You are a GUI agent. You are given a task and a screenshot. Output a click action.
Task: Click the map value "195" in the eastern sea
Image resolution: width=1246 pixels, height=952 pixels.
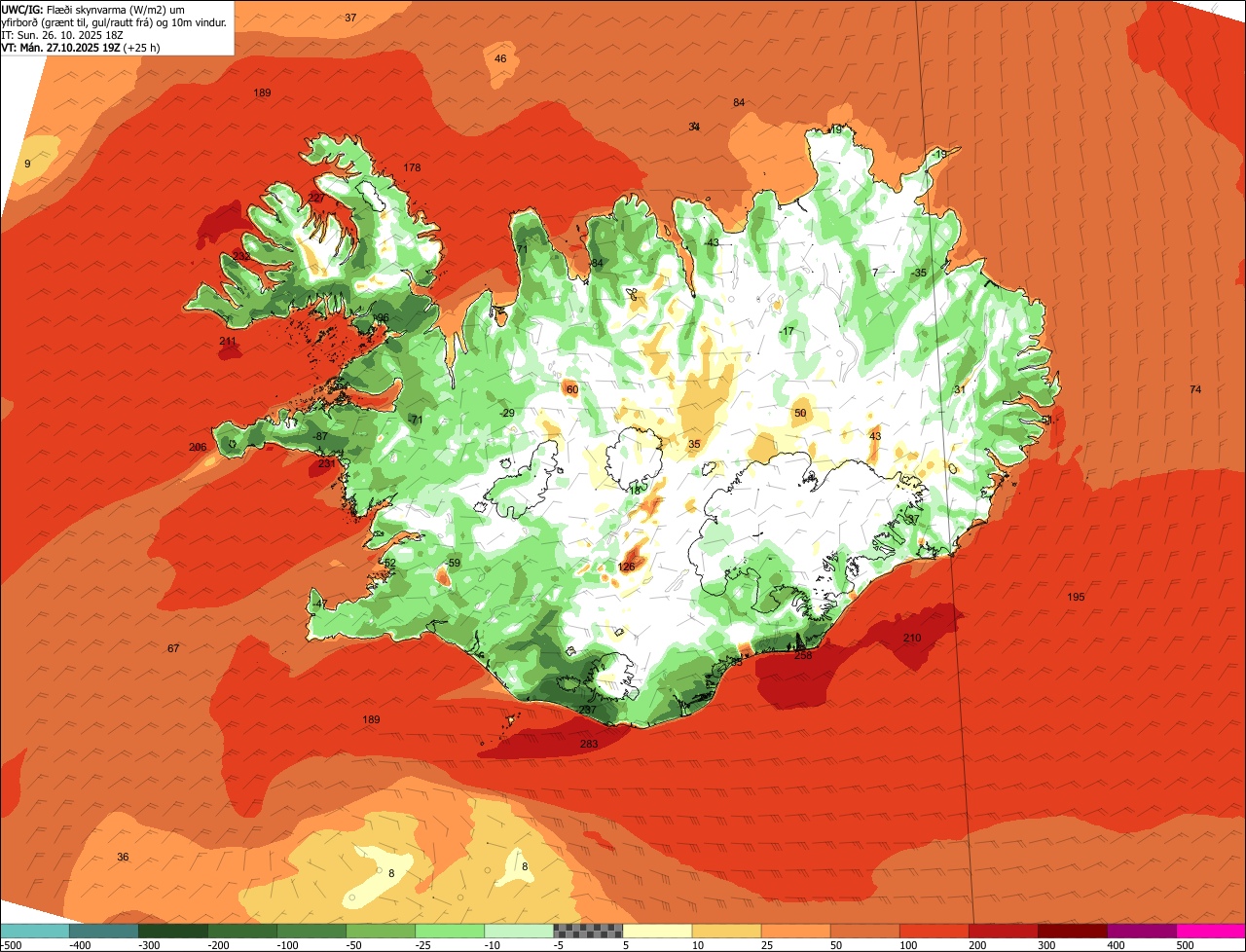[1076, 597]
